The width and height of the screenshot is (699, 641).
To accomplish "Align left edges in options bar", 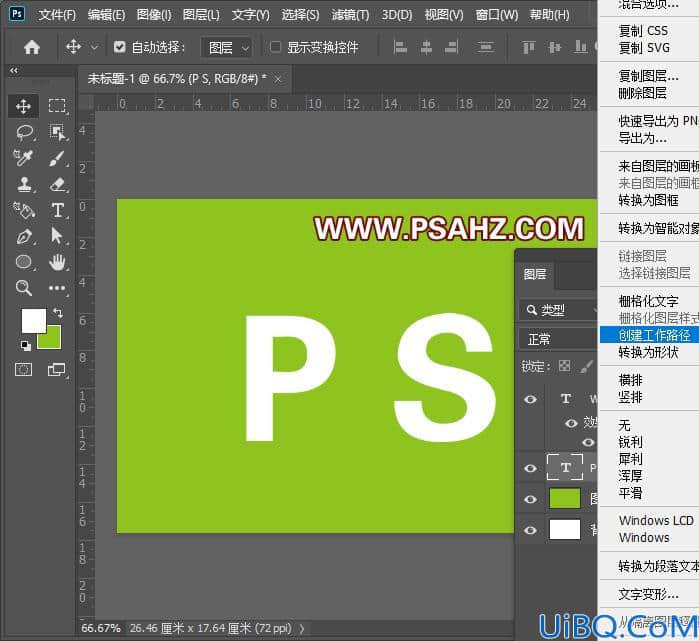I will [400, 47].
